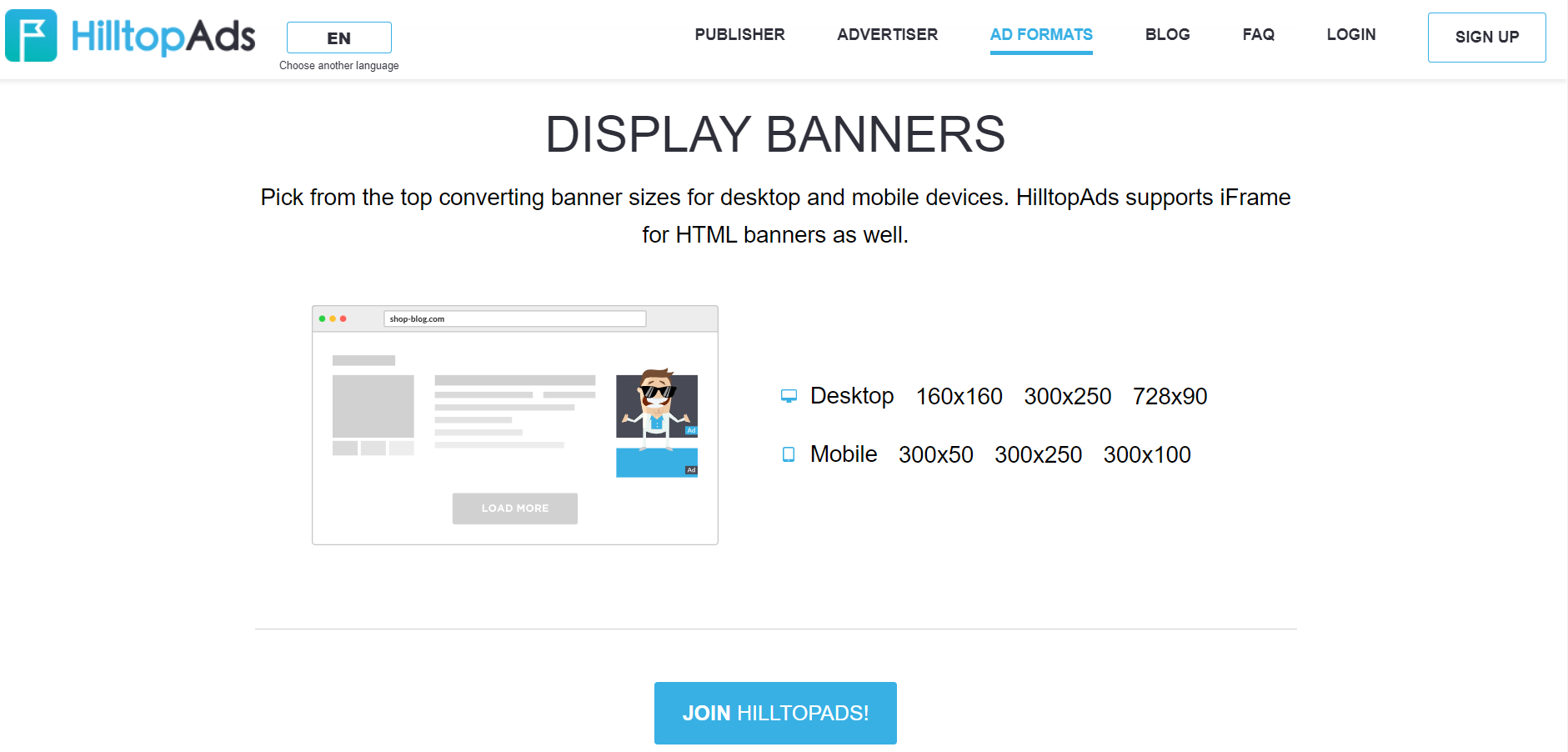The height and width of the screenshot is (752, 1568).
Task: Click the DISPLAY BANNERS heading
Action: click(775, 134)
